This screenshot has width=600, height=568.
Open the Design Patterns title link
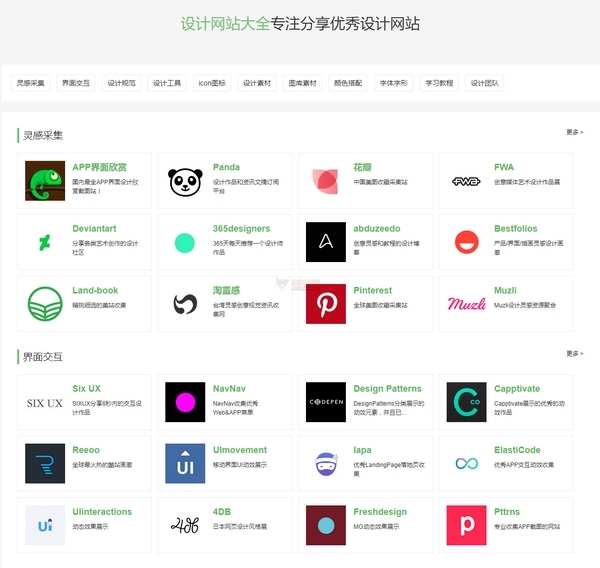pos(388,388)
